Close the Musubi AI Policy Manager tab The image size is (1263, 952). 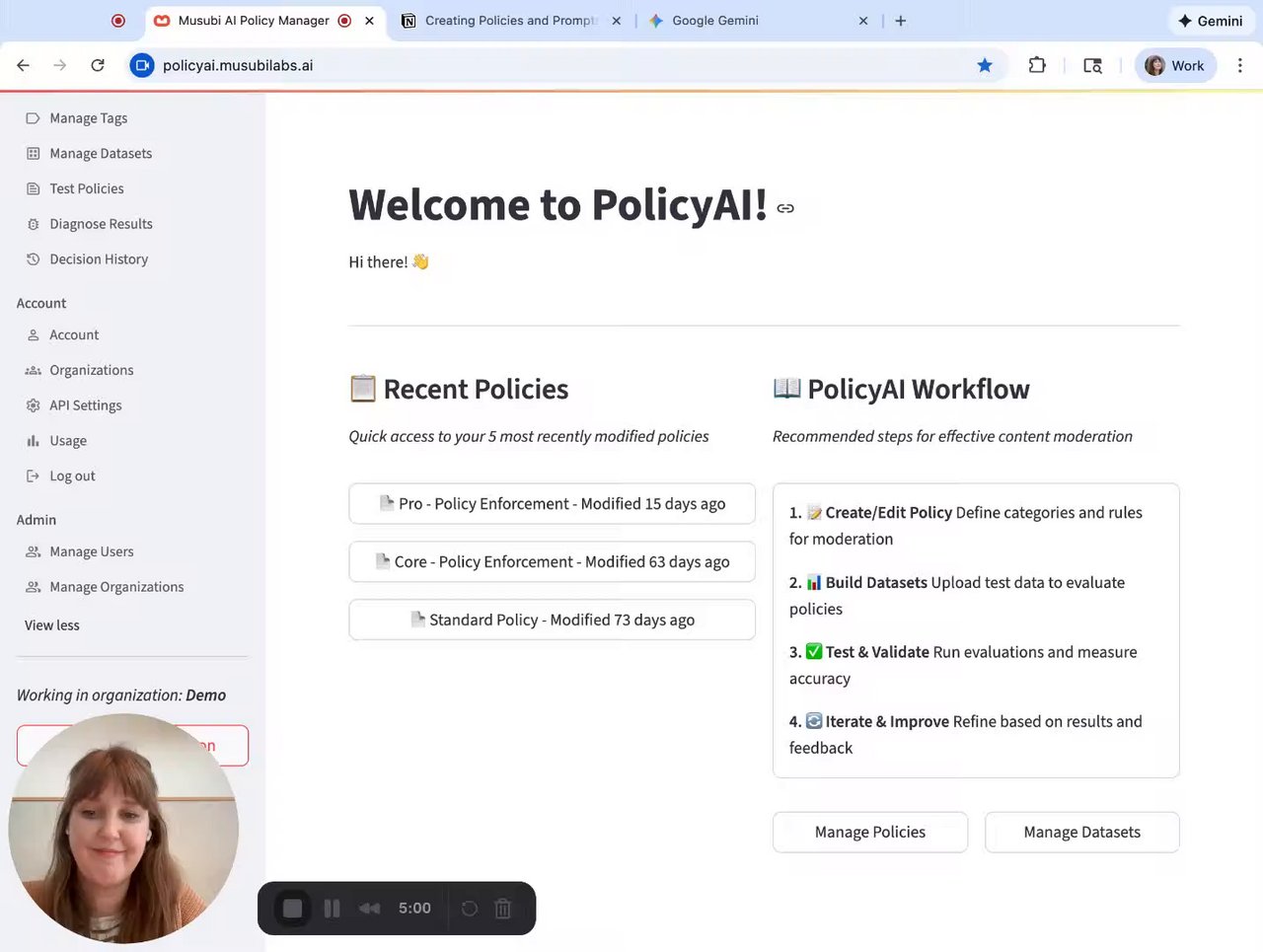click(x=369, y=21)
